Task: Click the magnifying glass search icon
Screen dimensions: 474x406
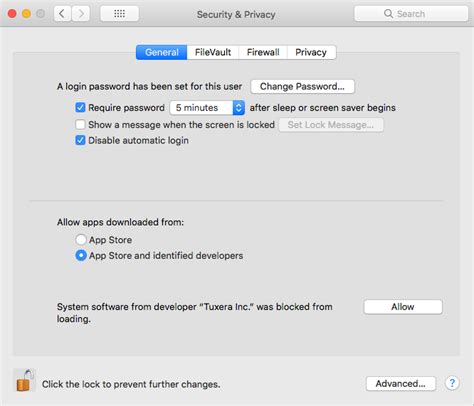Action: [388, 14]
